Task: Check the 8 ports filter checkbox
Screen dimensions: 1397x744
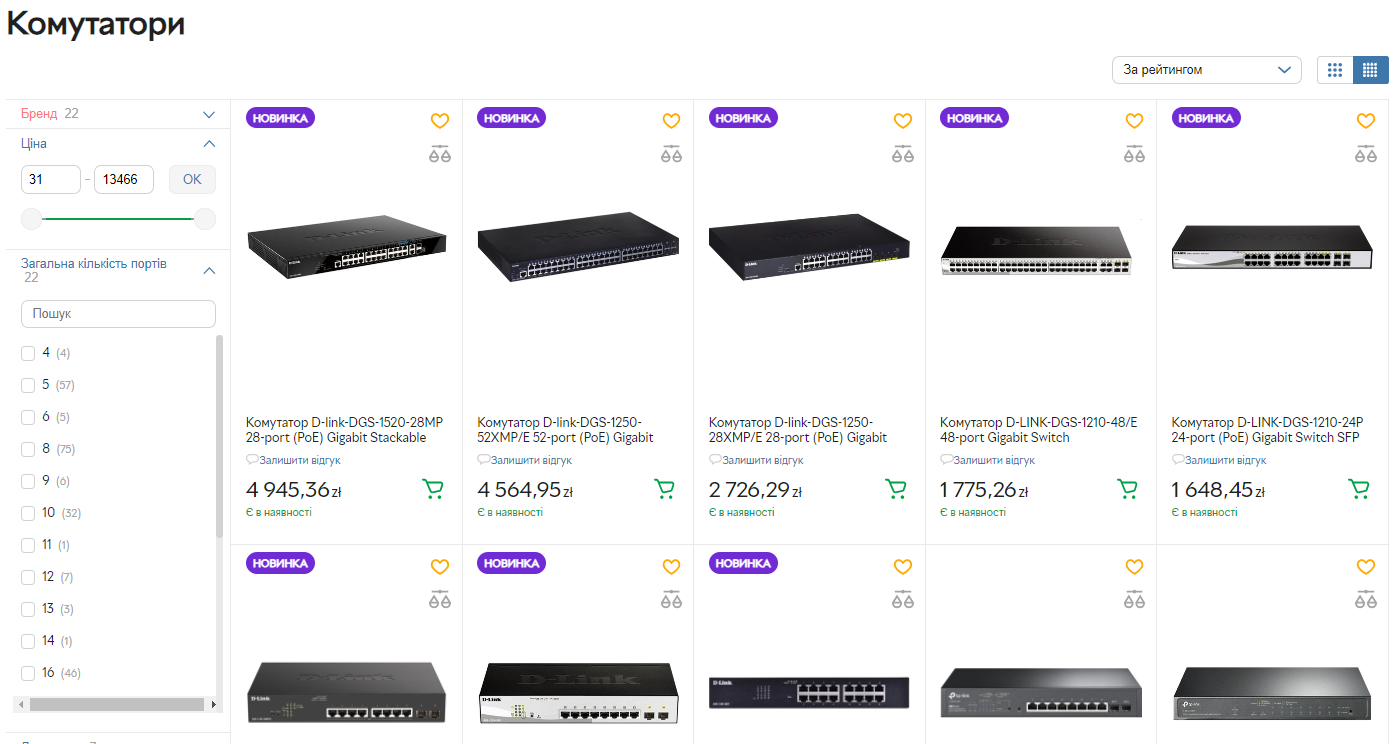Action: coord(29,449)
